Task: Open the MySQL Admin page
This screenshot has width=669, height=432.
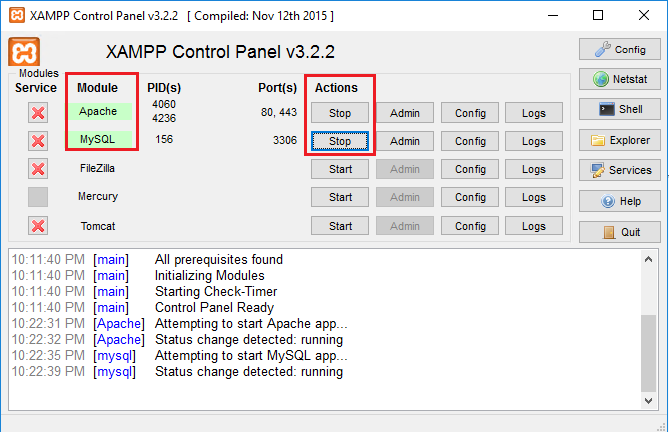Action: [x=405, y=141]
